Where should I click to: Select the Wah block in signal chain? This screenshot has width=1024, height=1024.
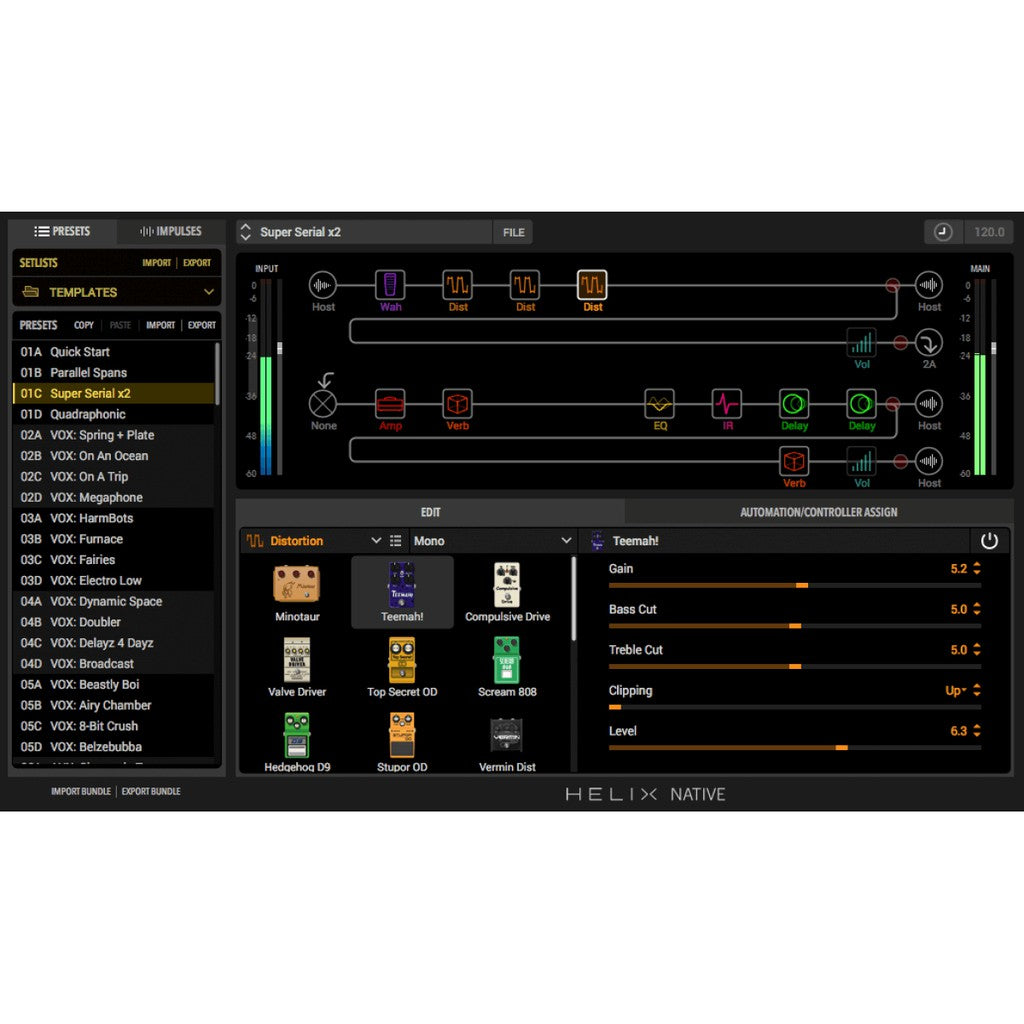coord(390,283)
